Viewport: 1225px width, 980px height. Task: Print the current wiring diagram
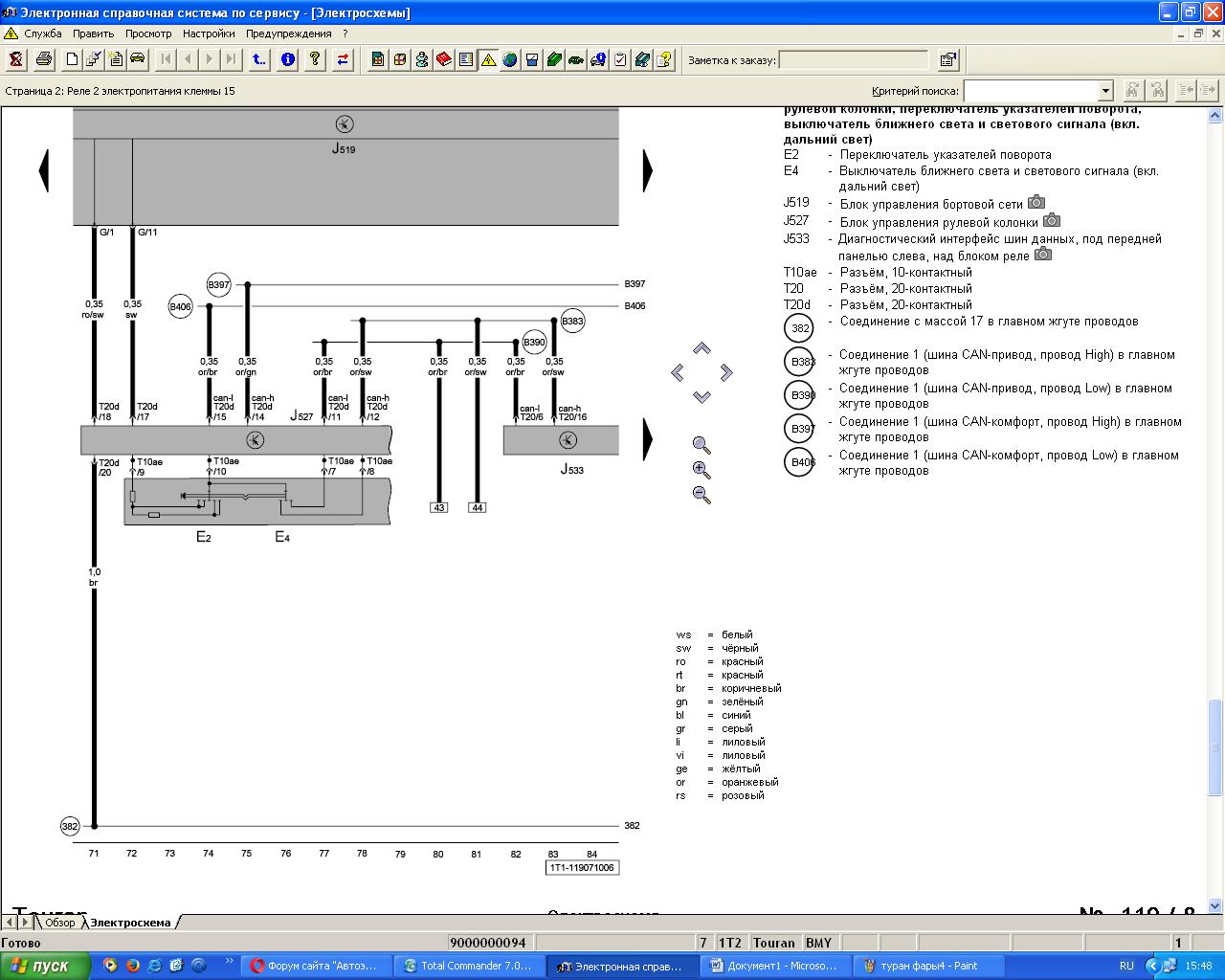coord(44,59)
